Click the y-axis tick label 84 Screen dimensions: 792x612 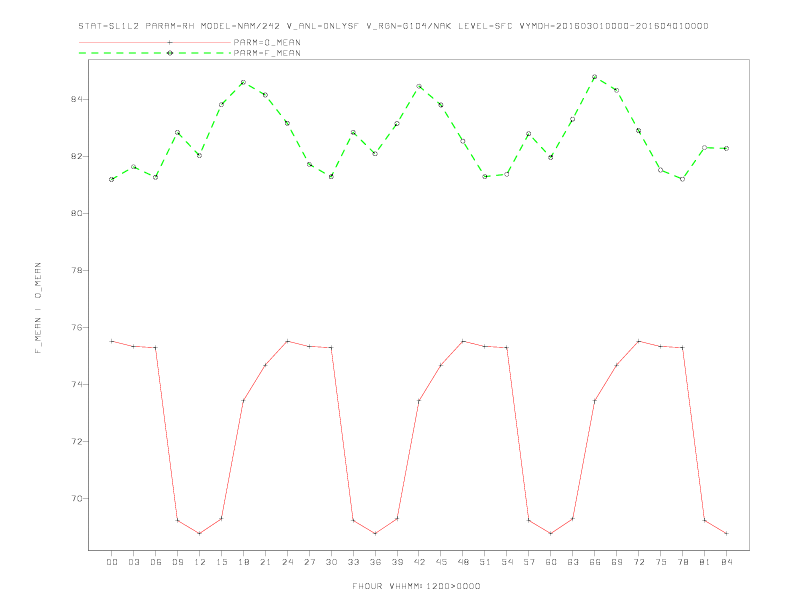click(x=77, y=99)
